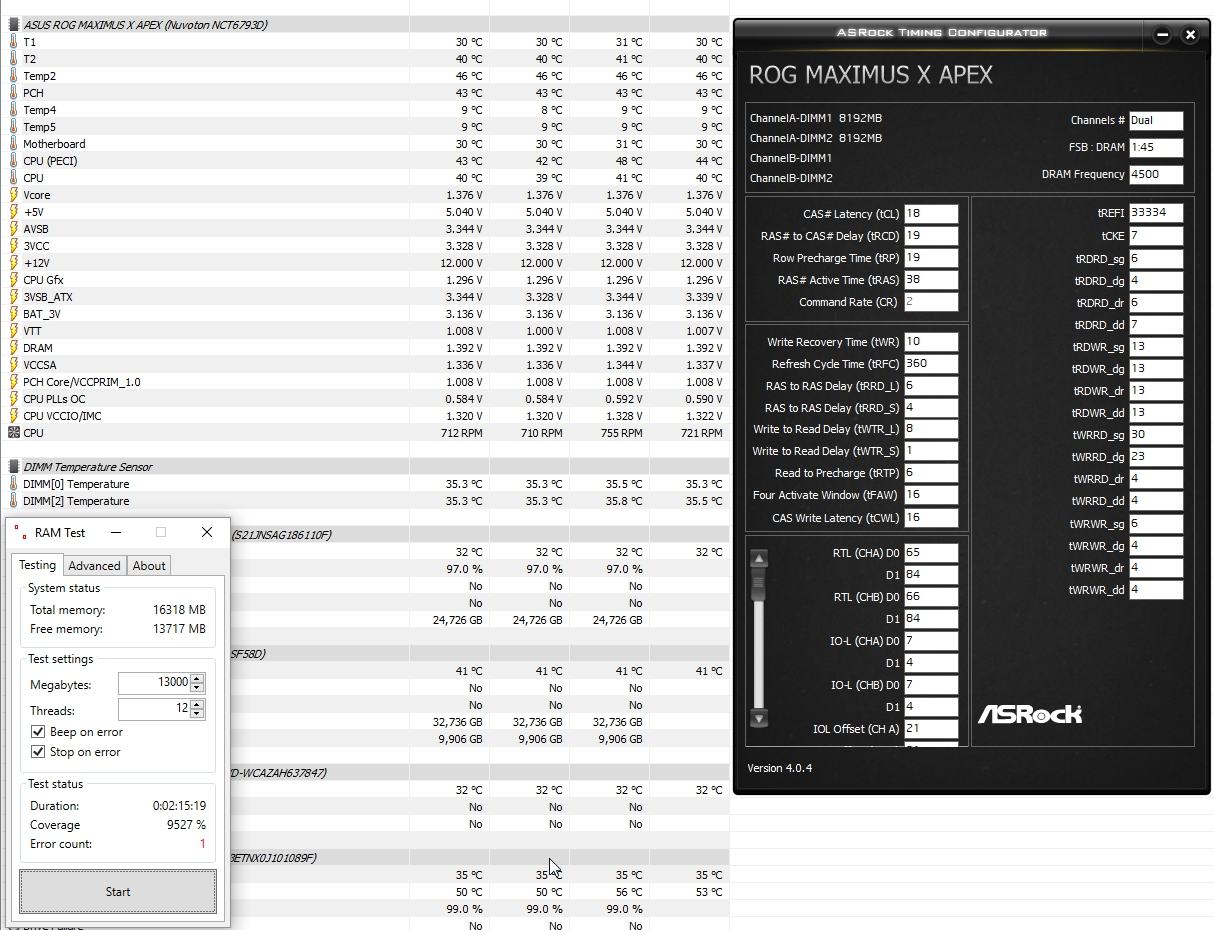Click the RTL (CHA) D0 field
The width and height of the screenshot is (1214, 930).
click(931, 552)
